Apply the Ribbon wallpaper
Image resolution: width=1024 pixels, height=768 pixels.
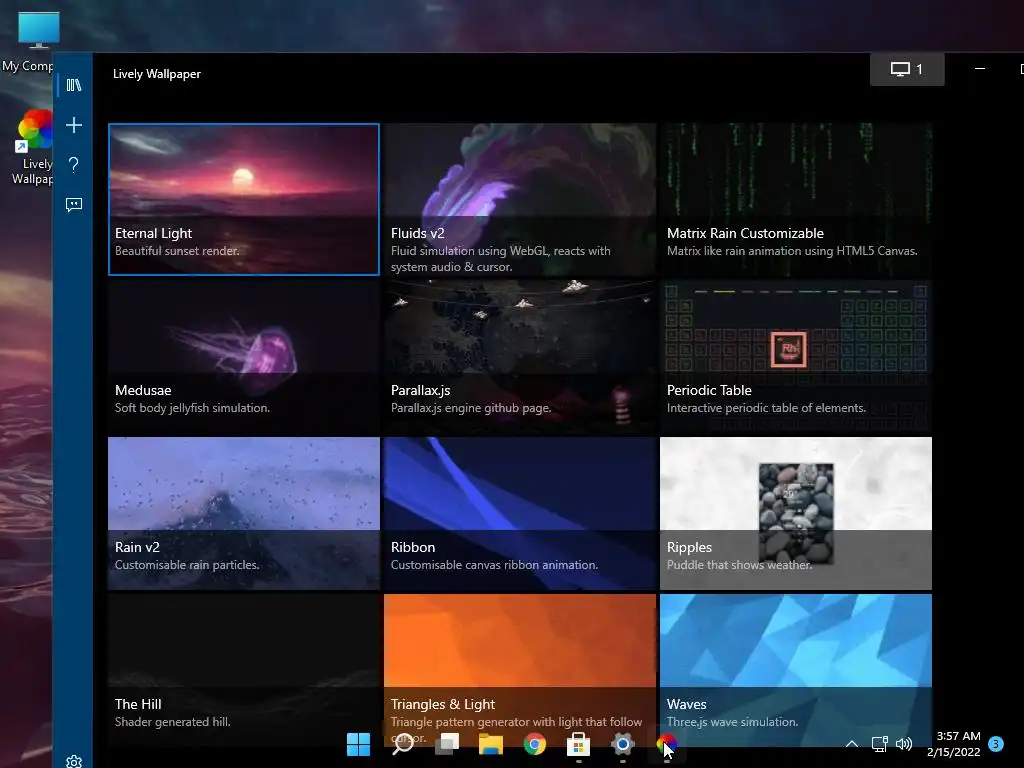[520, 513]
